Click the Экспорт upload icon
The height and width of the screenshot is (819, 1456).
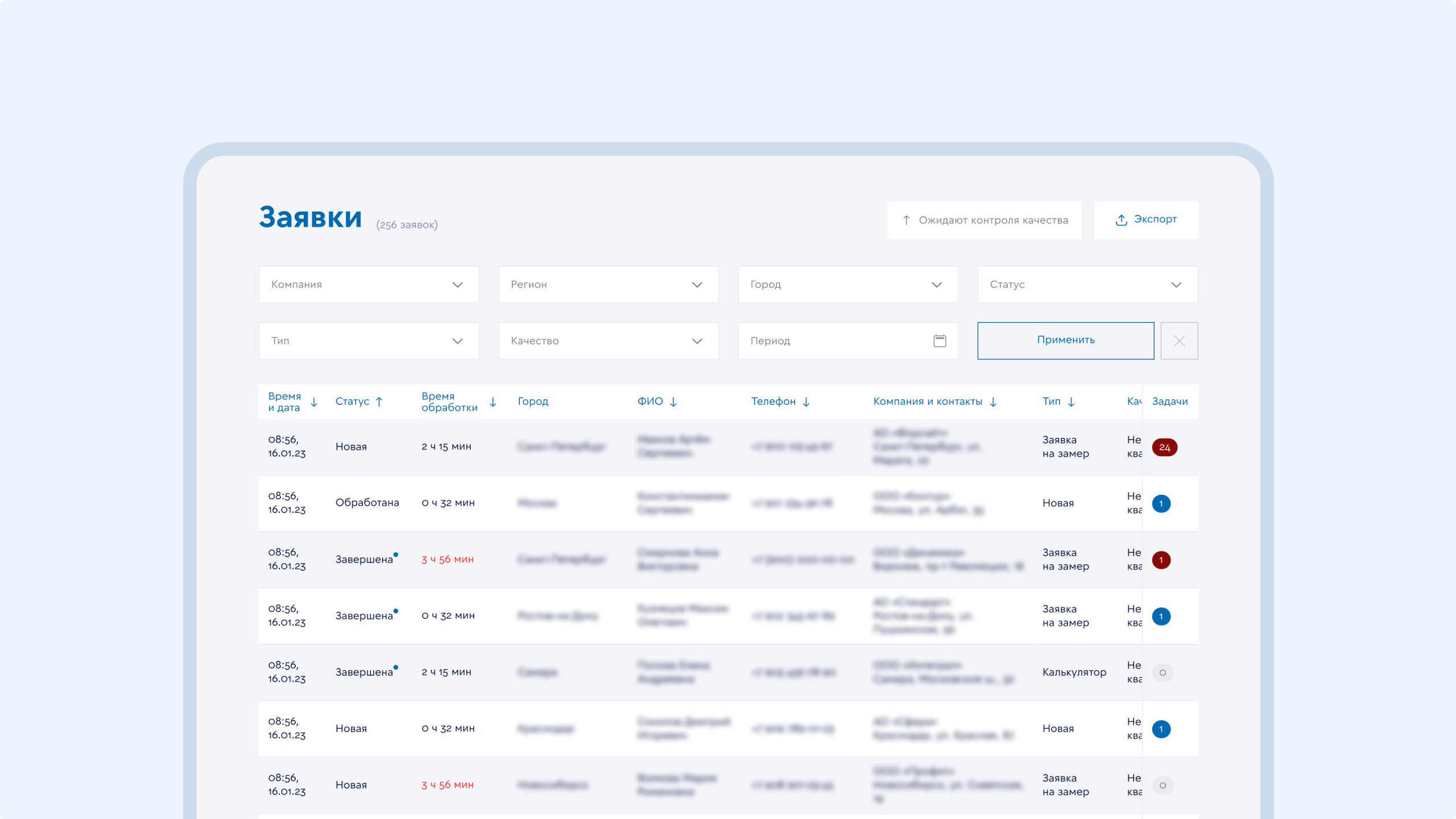click(1121, 220)
